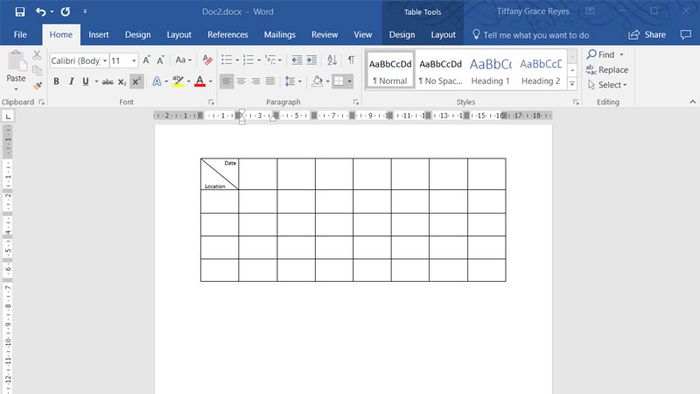Save the document with the floppy disk icon
Image resolution: width=700 pixels, height=394 pixels.
[x=20, y=12]
